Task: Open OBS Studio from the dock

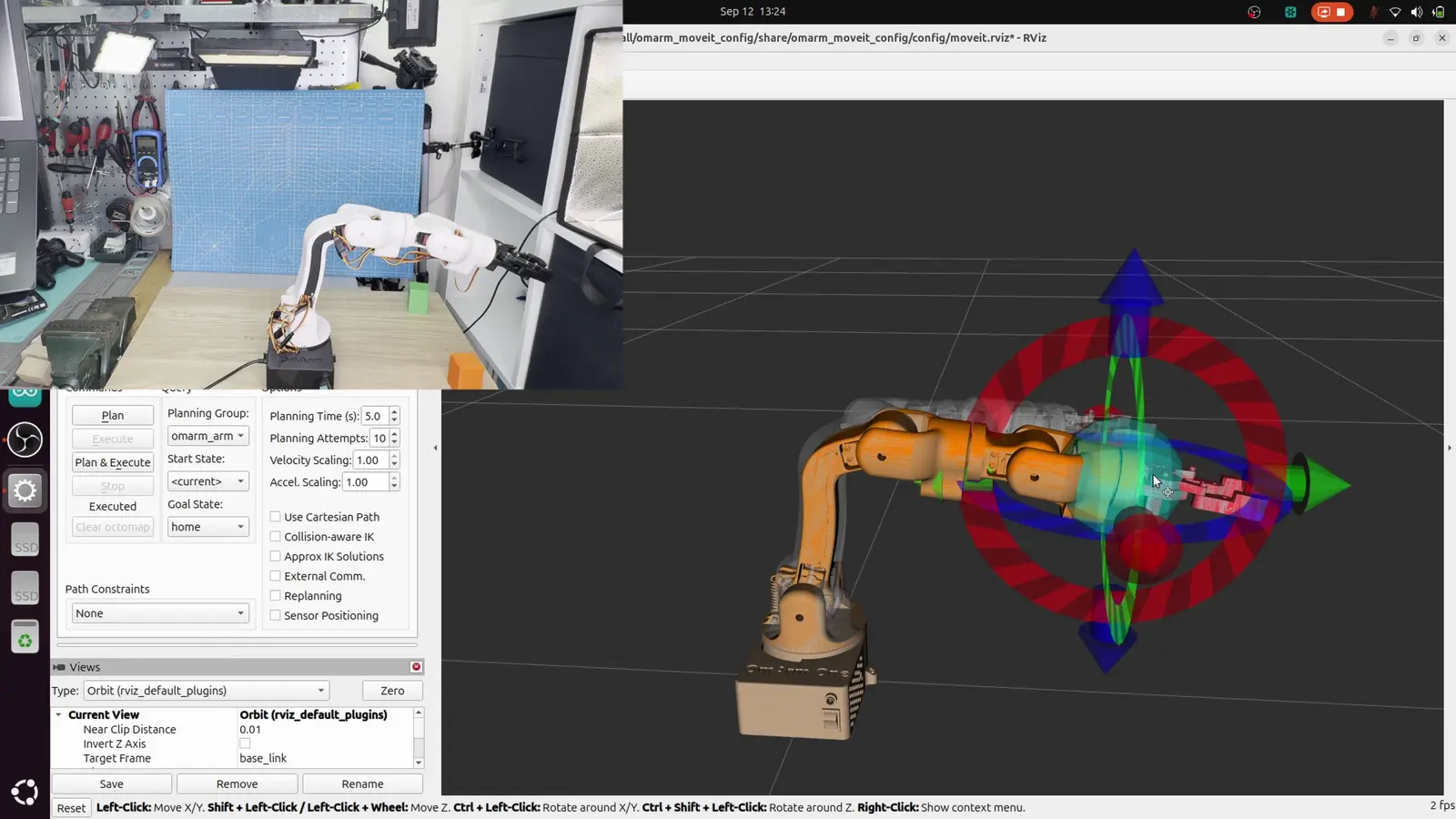Action: (25, 440)
